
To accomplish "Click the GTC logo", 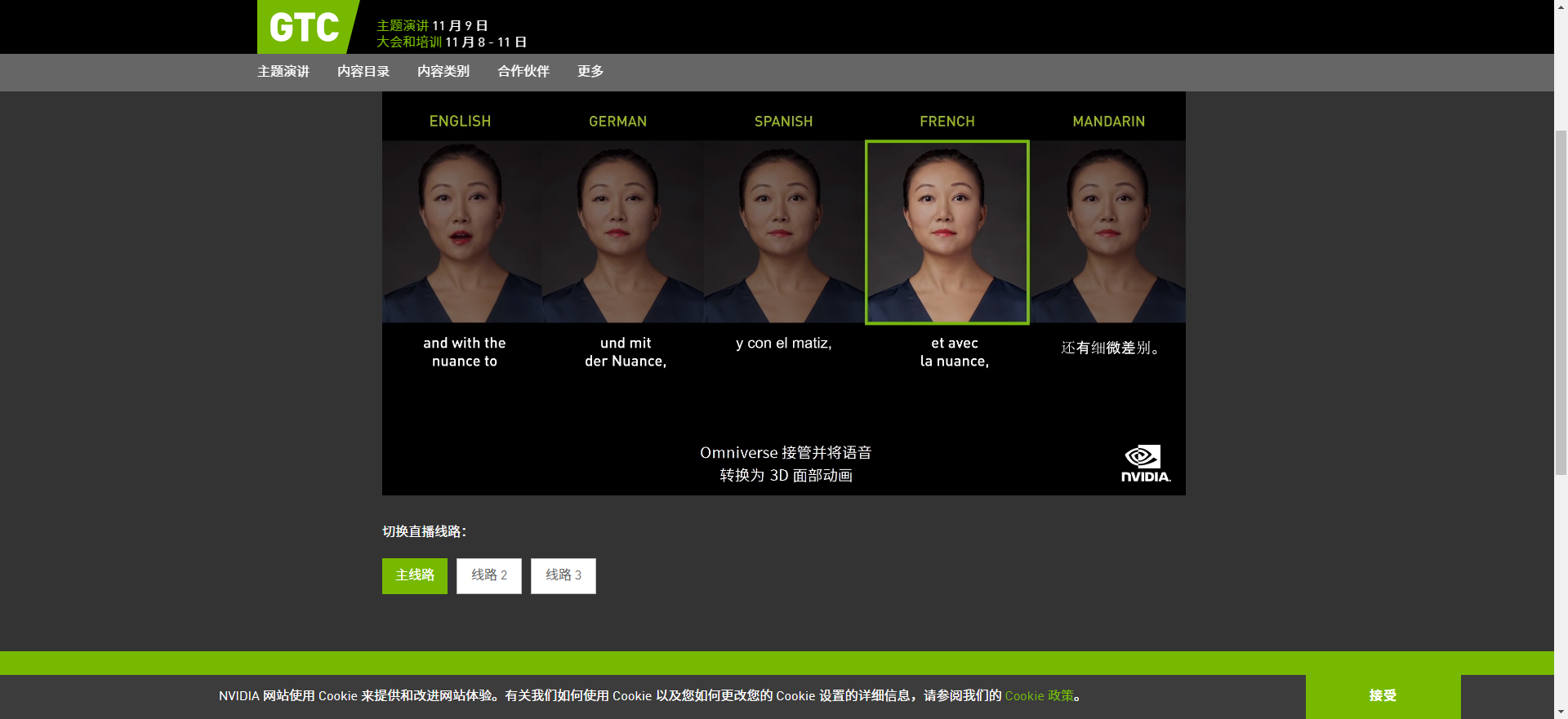I will (304, 27).
